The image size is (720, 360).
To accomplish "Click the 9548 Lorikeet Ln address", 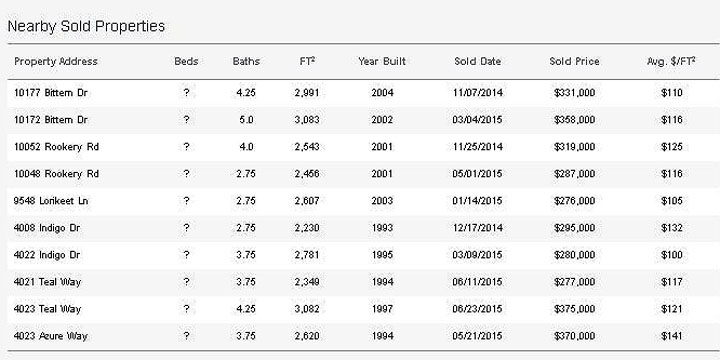I will click(x=51, y=201).
